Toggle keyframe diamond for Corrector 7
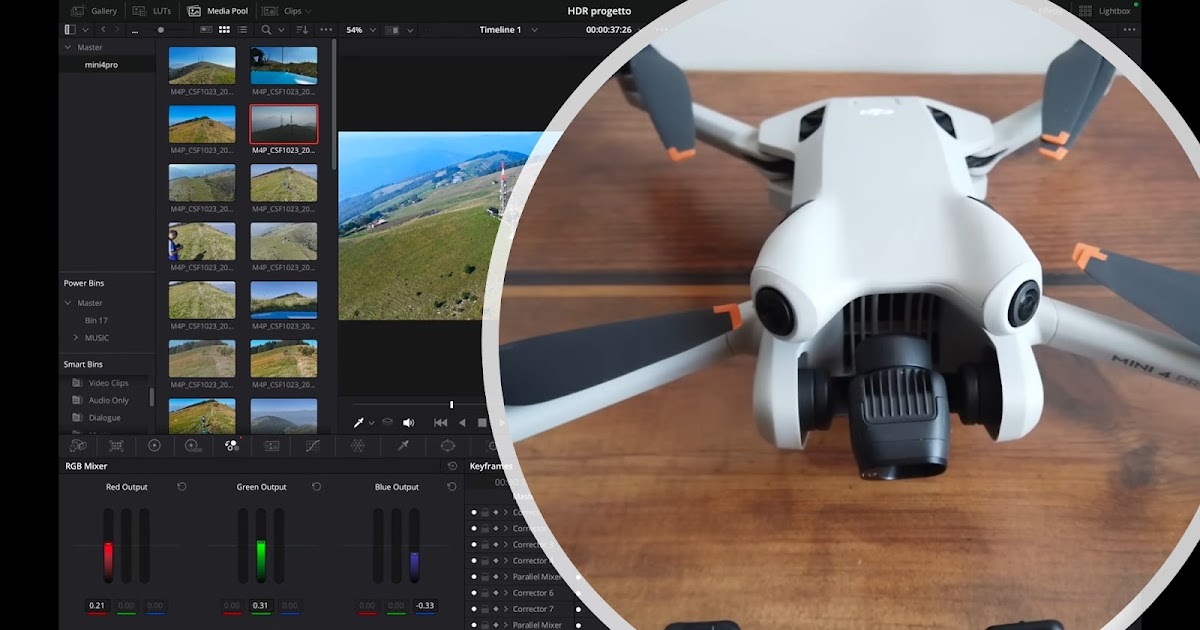 (x=495, y=609)
